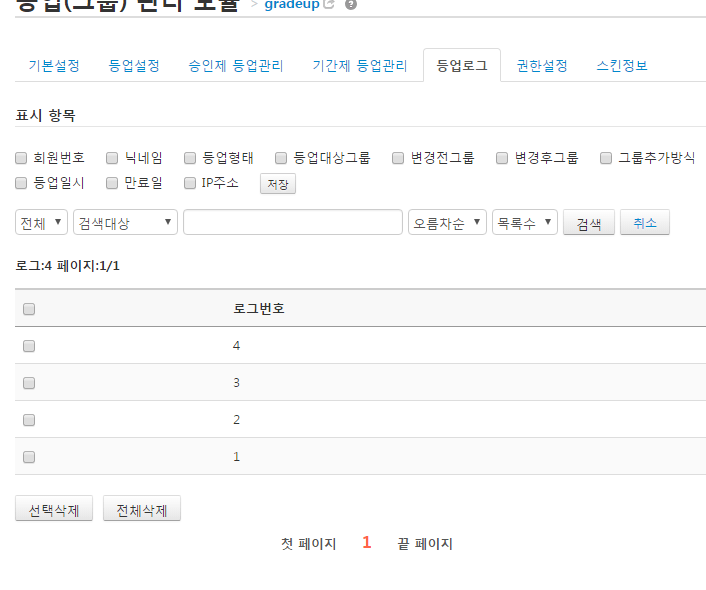Image resolution: width=706 pixels, height=590 pixels.
Task: Select the checkbox for log row 3
Action: click(x=29, y=383)
